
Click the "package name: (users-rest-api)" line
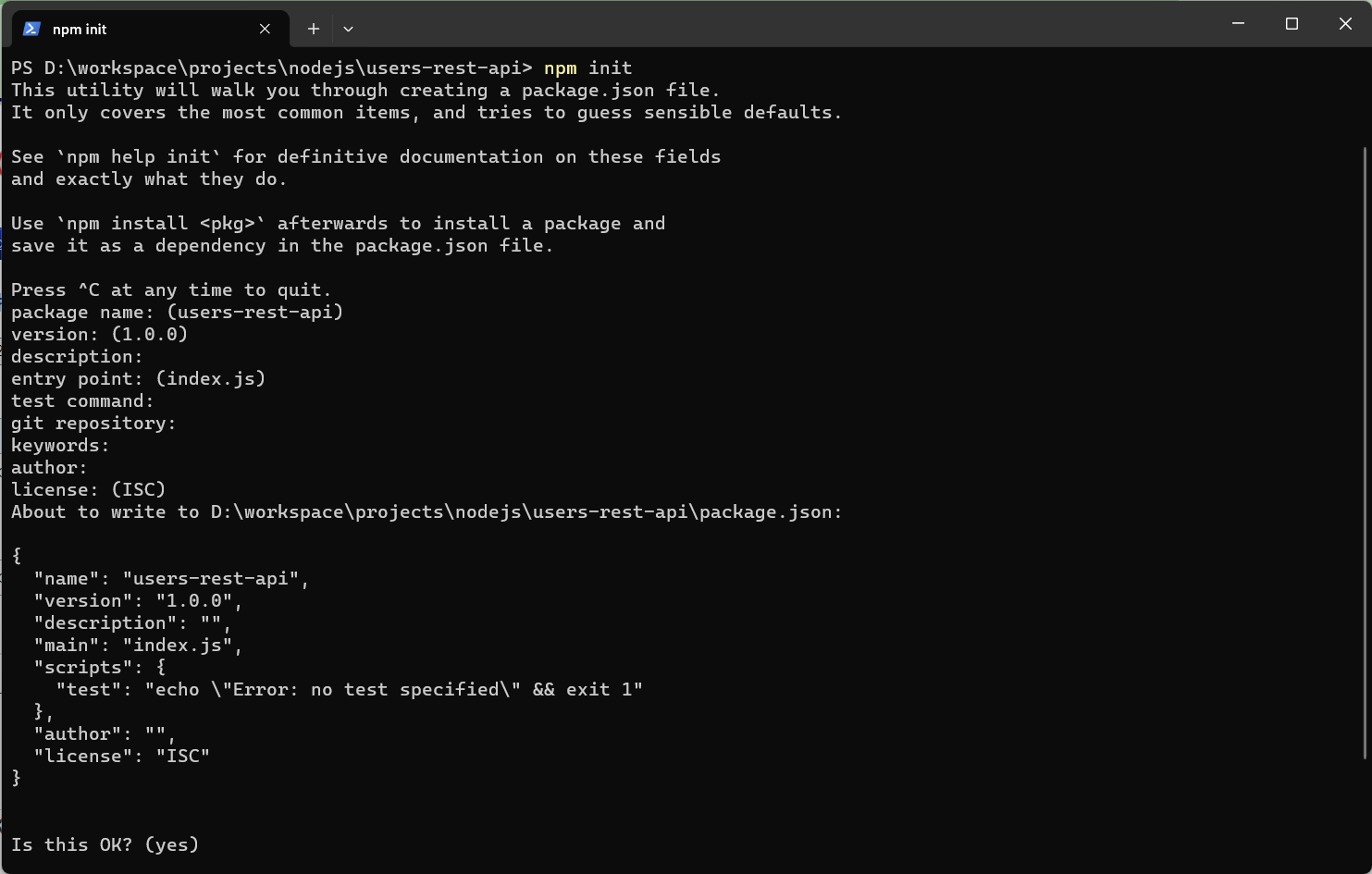click(177, 312)
